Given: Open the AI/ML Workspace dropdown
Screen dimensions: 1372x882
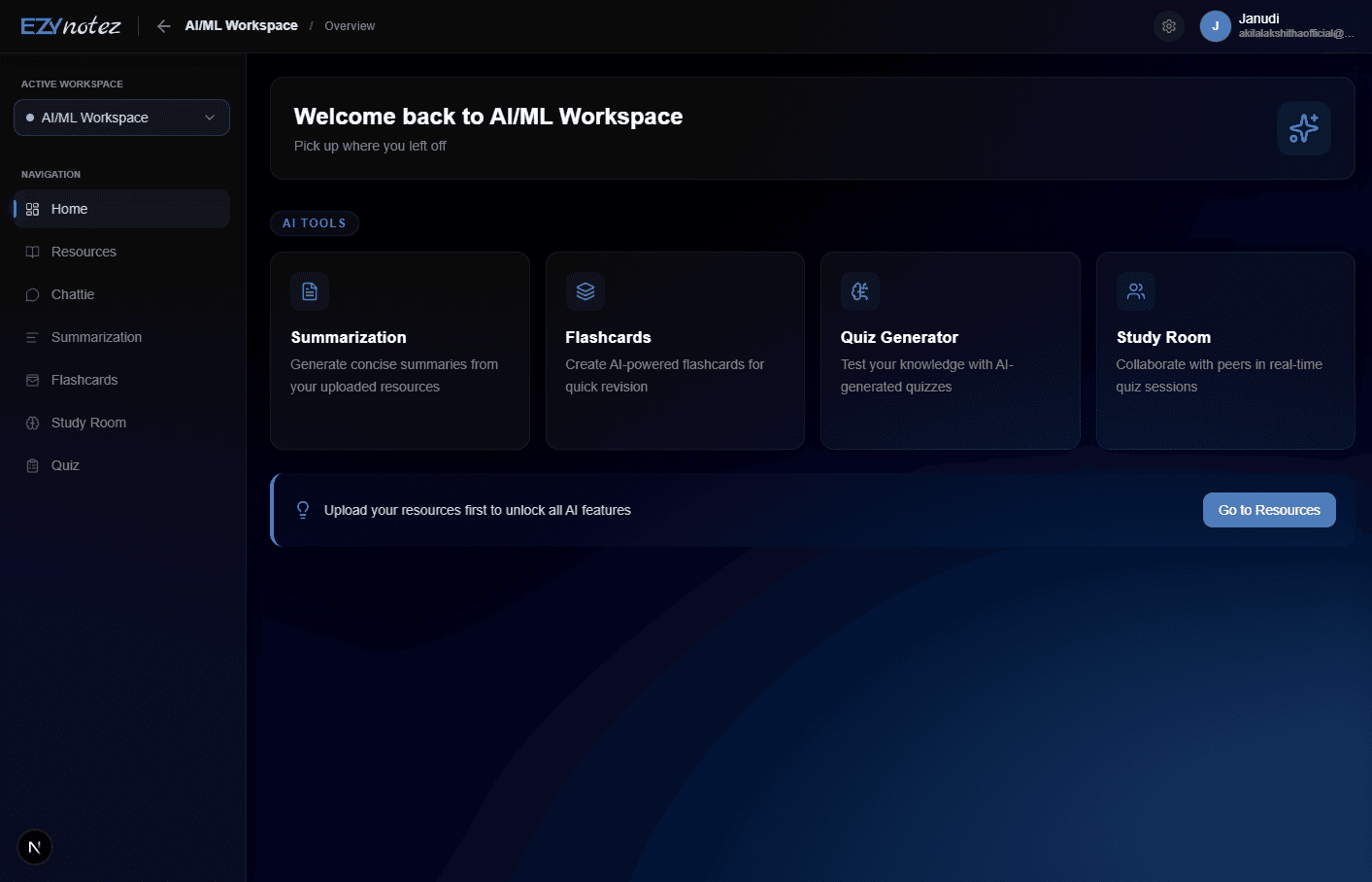Looking at the screenshot, I should tap(121, 118).
